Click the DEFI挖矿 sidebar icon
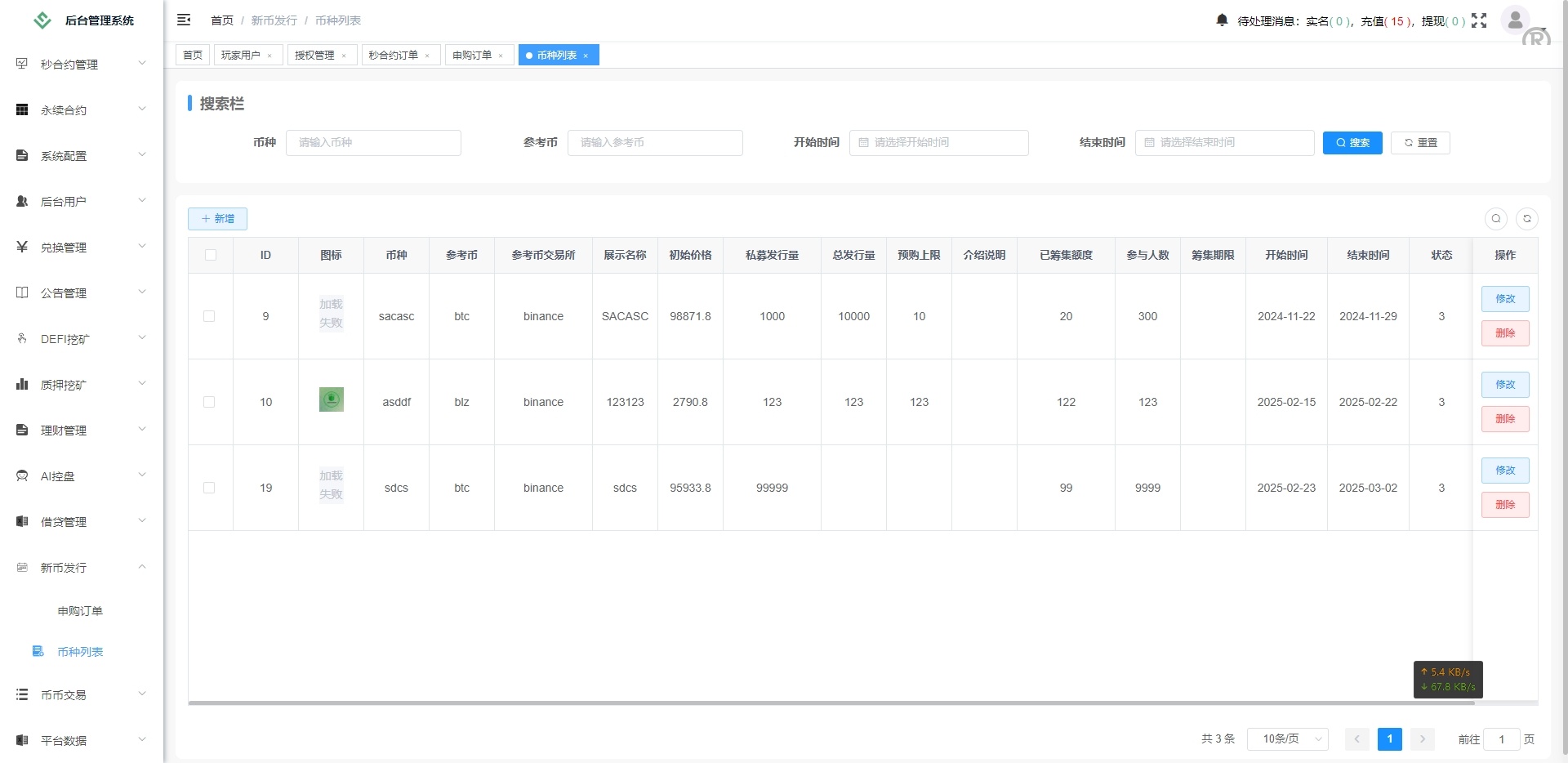The width and height of the screenshot is (1568, 763). click(21, 337)
